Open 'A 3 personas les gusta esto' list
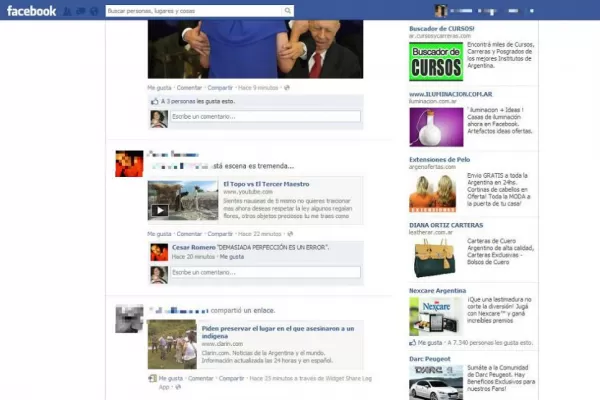 click(x=198, y=101)
